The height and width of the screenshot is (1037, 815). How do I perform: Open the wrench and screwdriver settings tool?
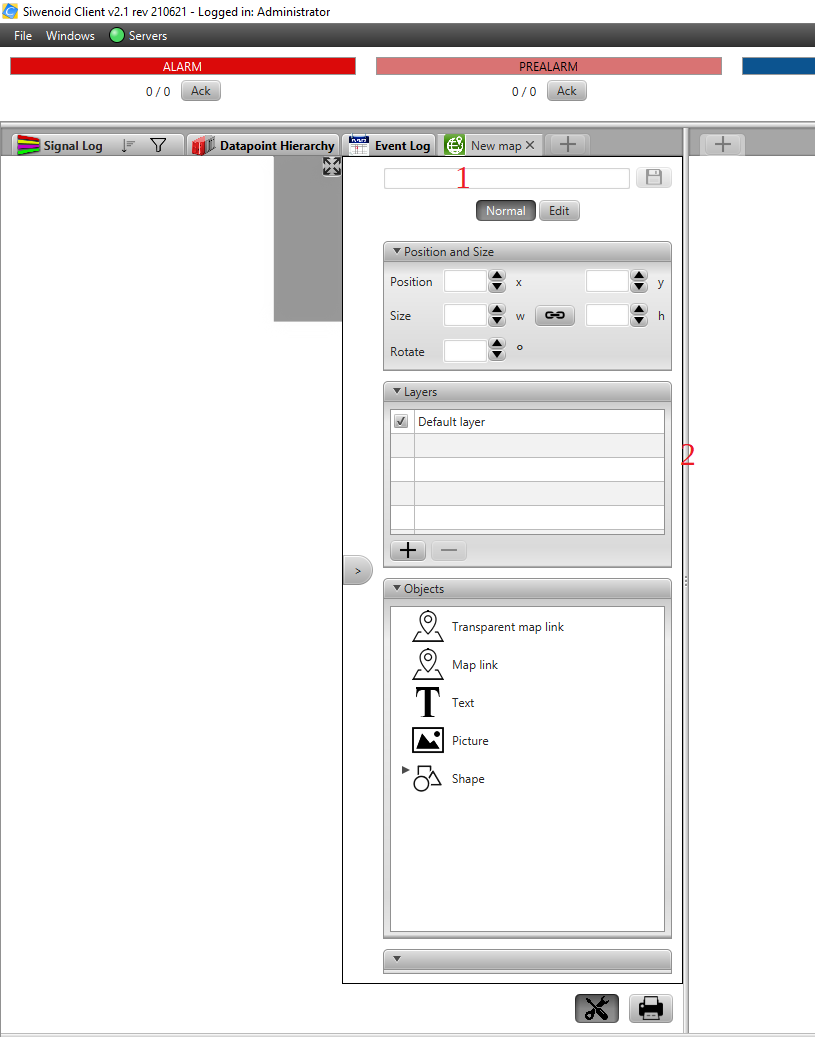(596, 1009)
